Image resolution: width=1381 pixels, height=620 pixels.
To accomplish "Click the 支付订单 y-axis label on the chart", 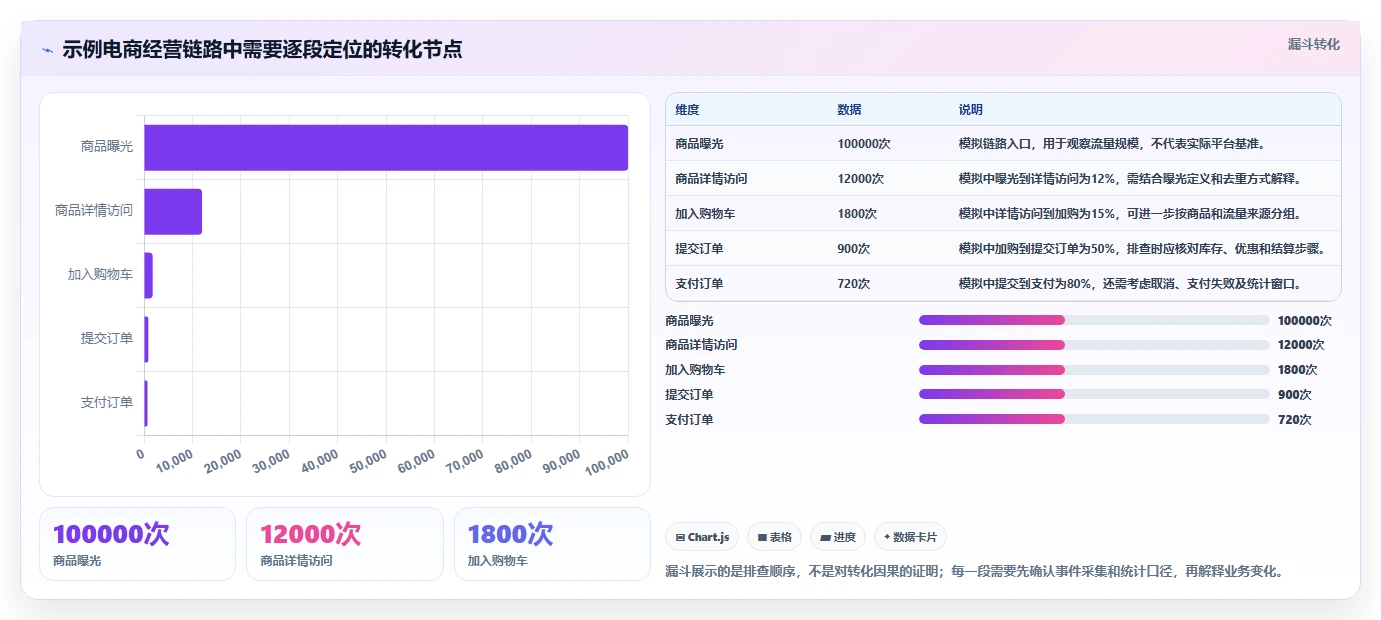I will coord(106,402).
